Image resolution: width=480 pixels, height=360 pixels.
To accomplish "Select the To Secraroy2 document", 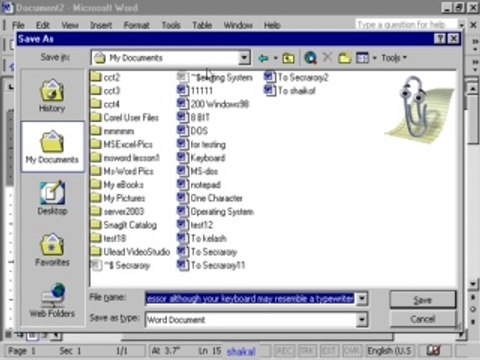I will [296, 77].
